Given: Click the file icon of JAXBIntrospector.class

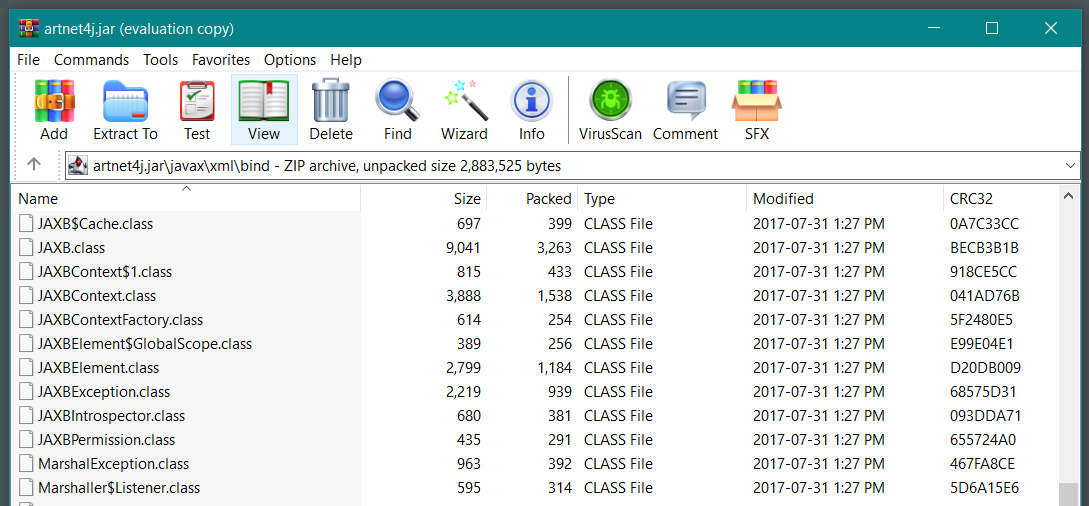Looking at the screenshot, I should (x=26, y=416).
